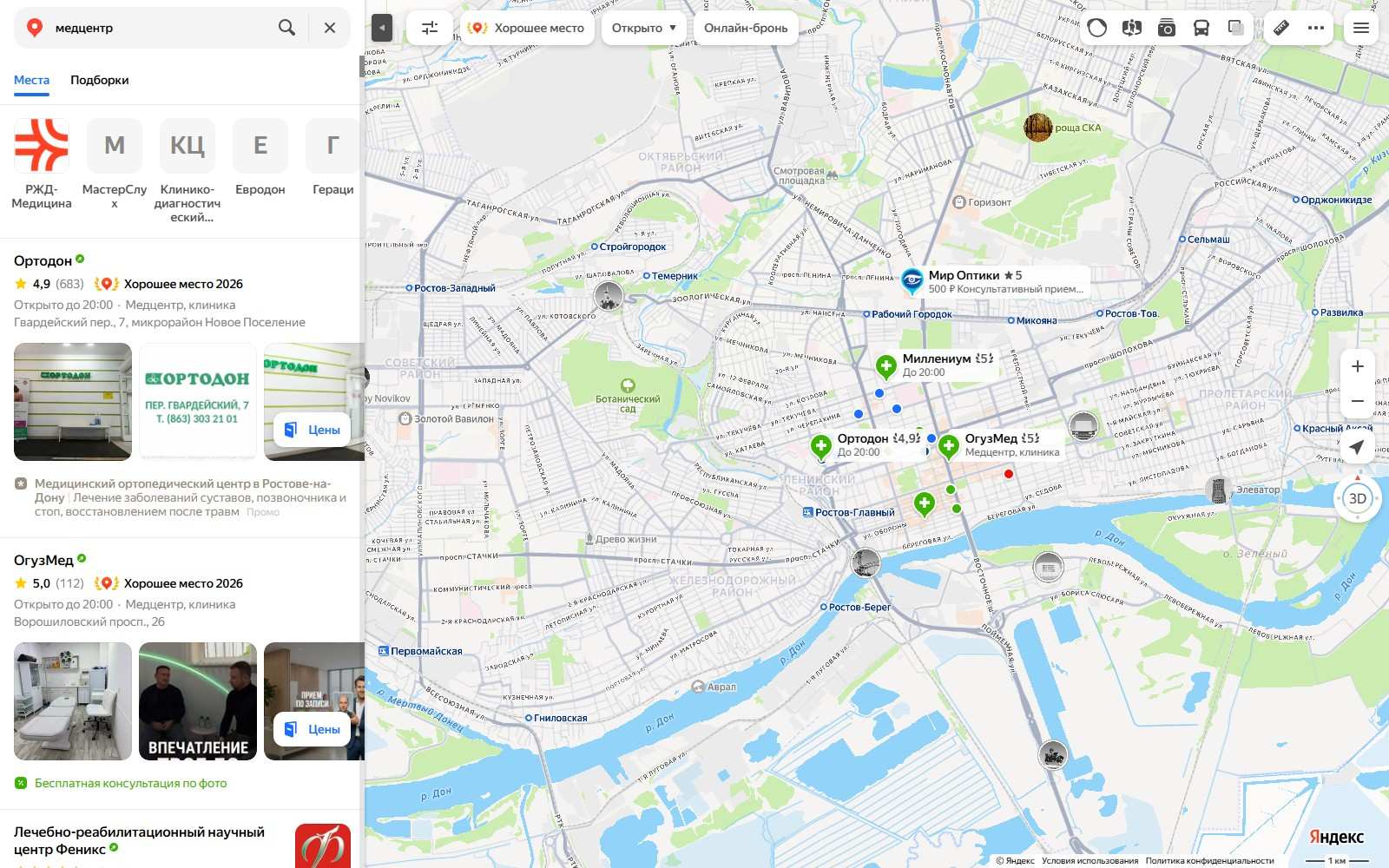Image resolution: width=1389 pixels, height=868 pixels.
Task: Click the Мир Оптики map marker
Action: [x=912, y=279]
